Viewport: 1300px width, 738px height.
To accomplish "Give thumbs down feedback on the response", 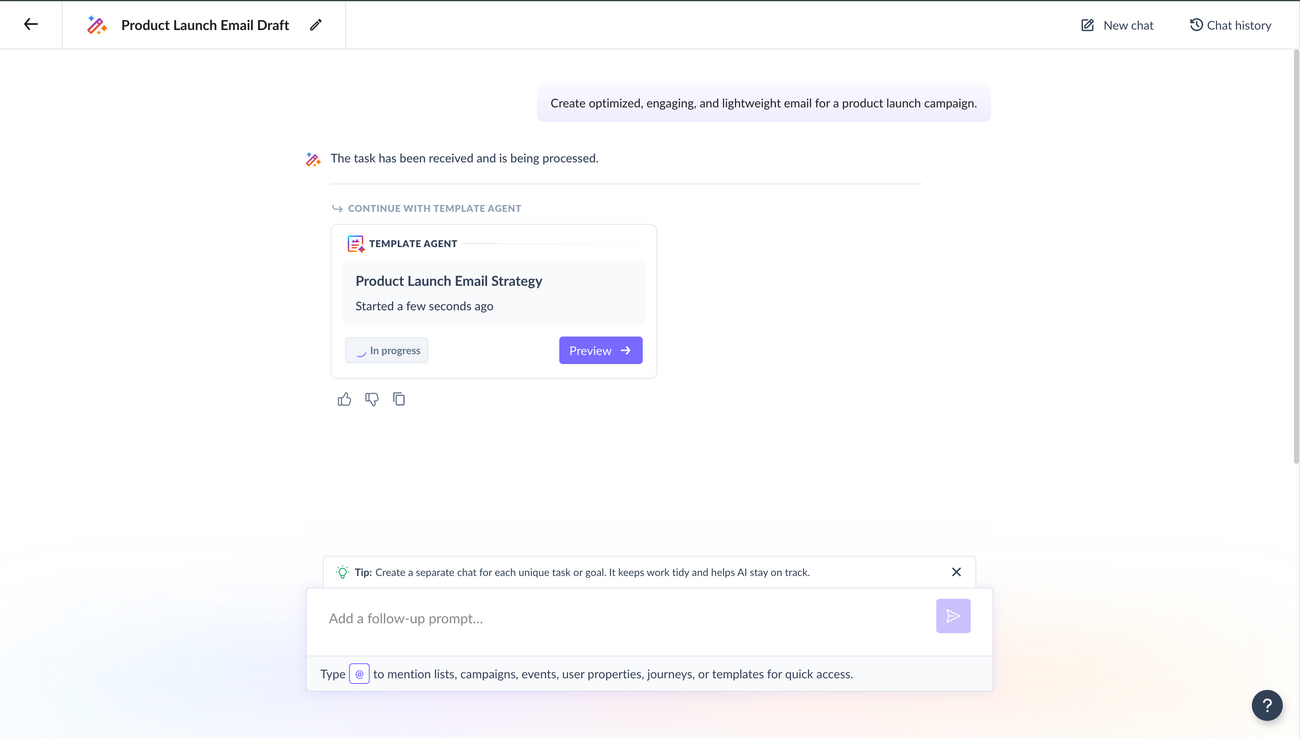I will [x=371, y=398].
